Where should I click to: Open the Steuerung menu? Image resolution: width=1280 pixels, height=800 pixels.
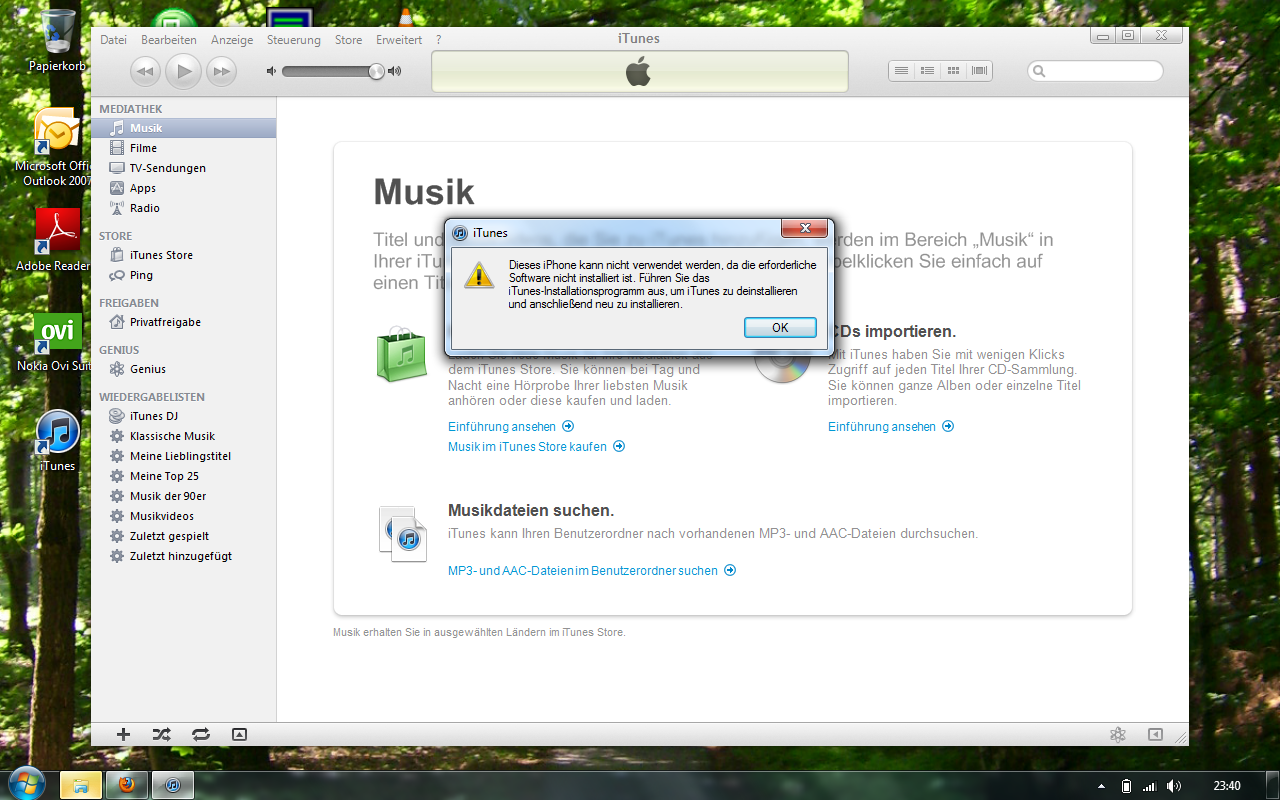click(x=294, y=40)
